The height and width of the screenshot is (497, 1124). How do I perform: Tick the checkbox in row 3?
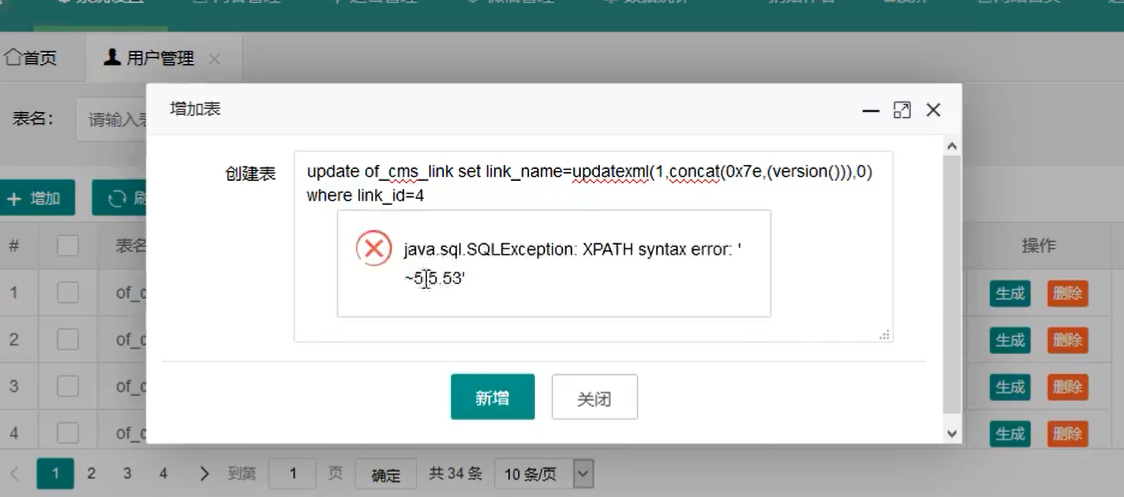pyautogui.click(x=68, y=386)
